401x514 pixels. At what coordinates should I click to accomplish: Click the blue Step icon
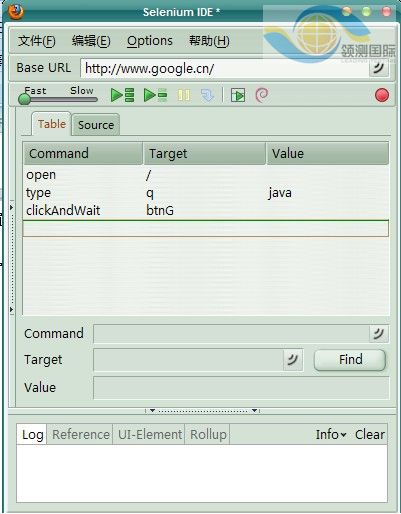coord(207,96)
